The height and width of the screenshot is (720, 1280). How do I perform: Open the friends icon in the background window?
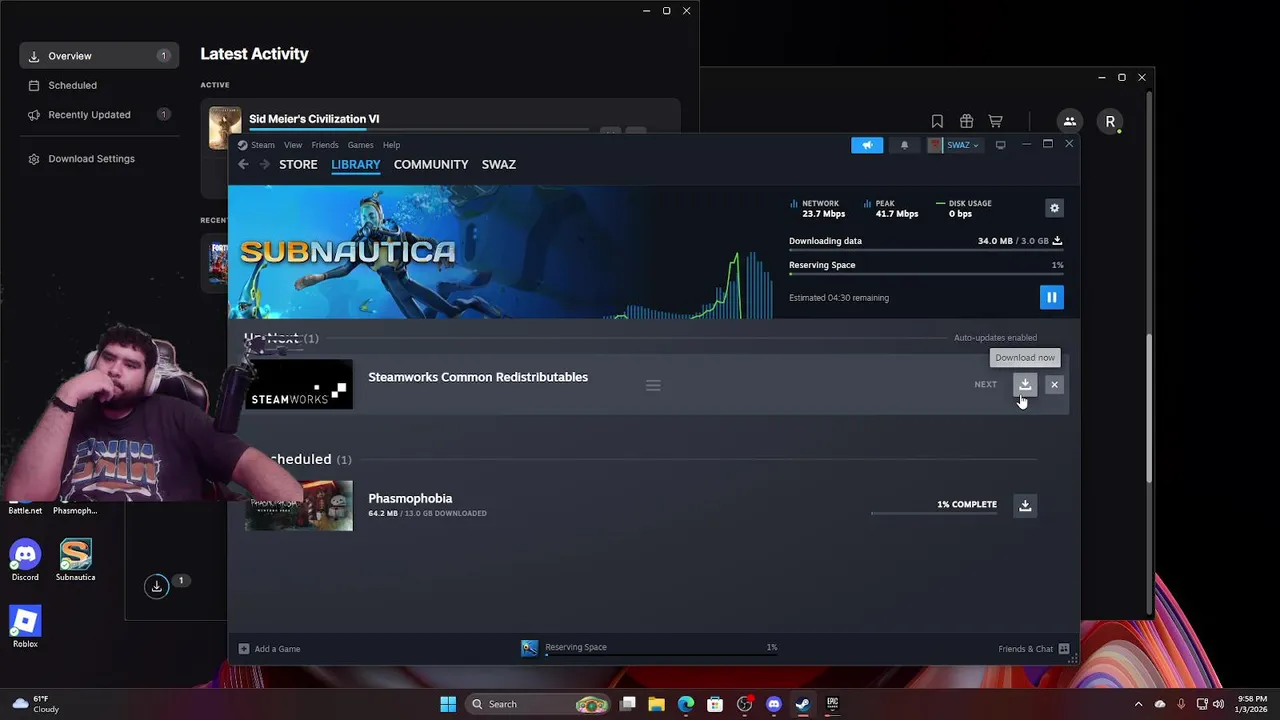click(1070, 122)
